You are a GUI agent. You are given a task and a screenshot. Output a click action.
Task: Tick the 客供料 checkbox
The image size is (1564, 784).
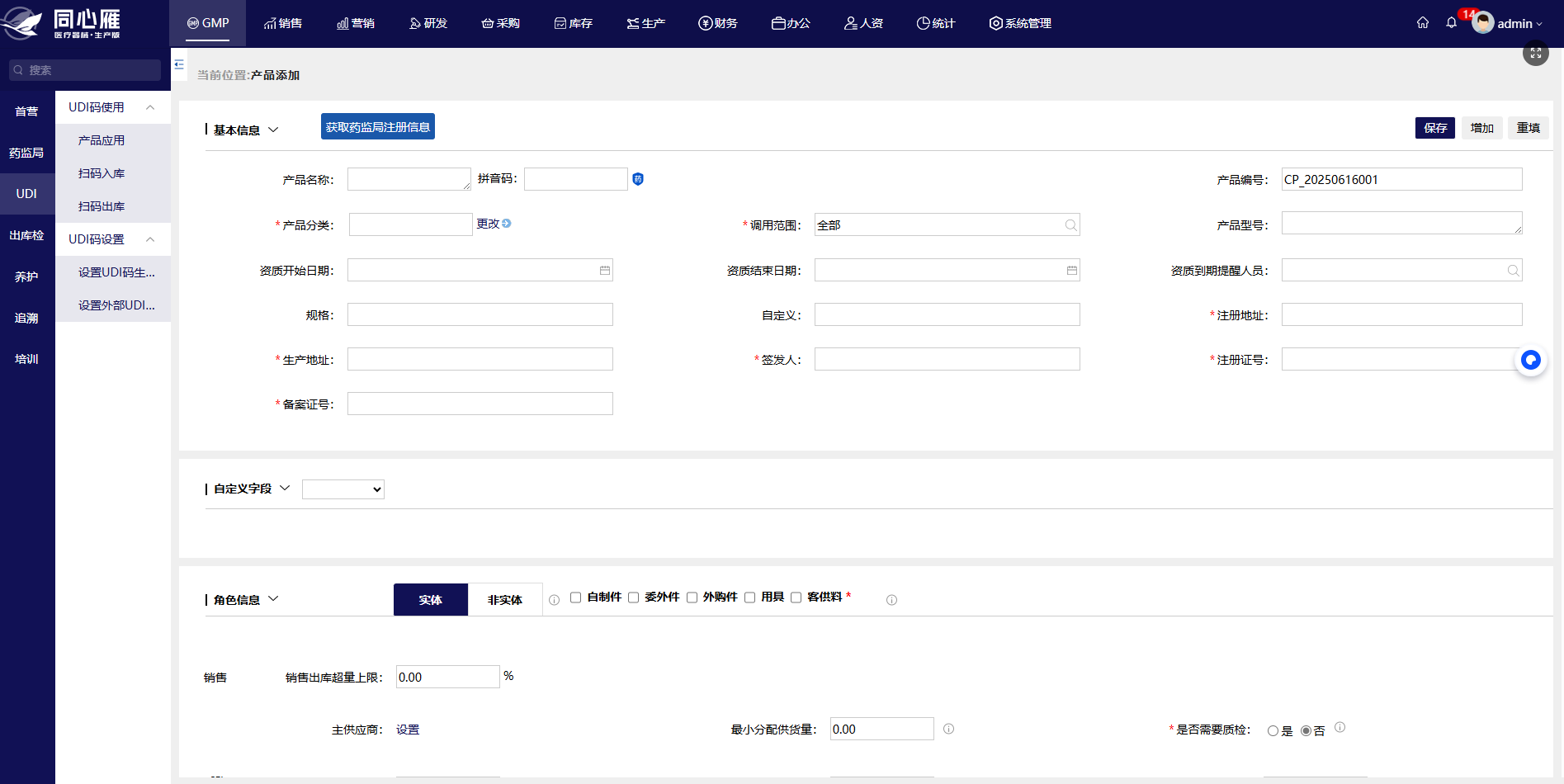tap(796, 597)
